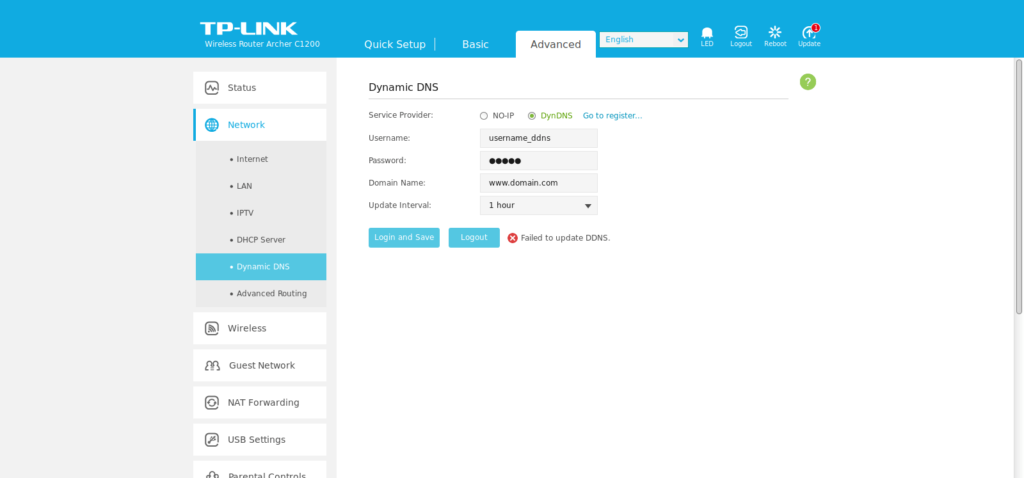The image size is (1024, 478).
Task: Click the Logout icon in top bar
Action: coord(741,33)
